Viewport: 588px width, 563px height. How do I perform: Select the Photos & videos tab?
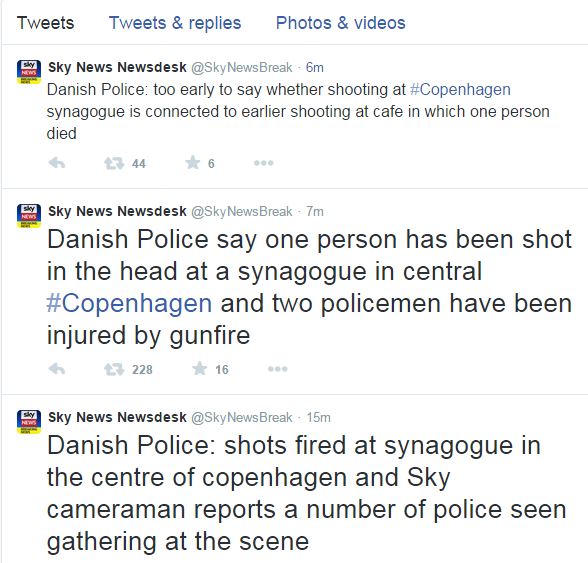point(340,23)
